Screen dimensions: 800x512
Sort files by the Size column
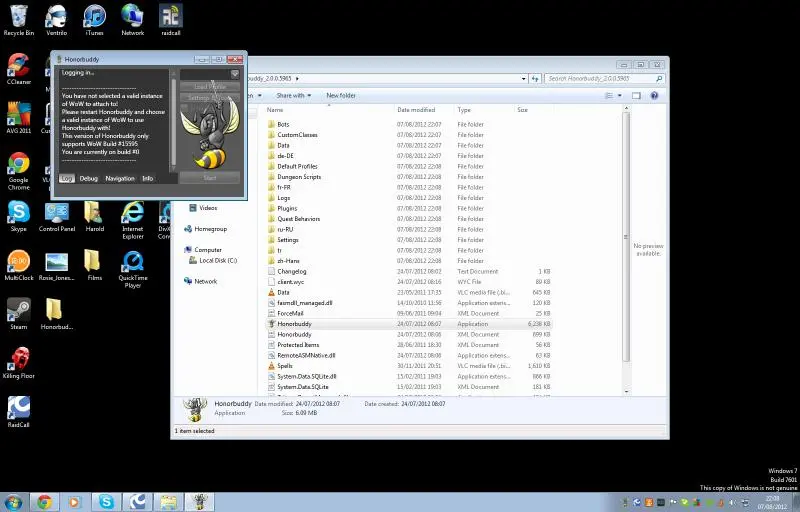pos(533,110)
